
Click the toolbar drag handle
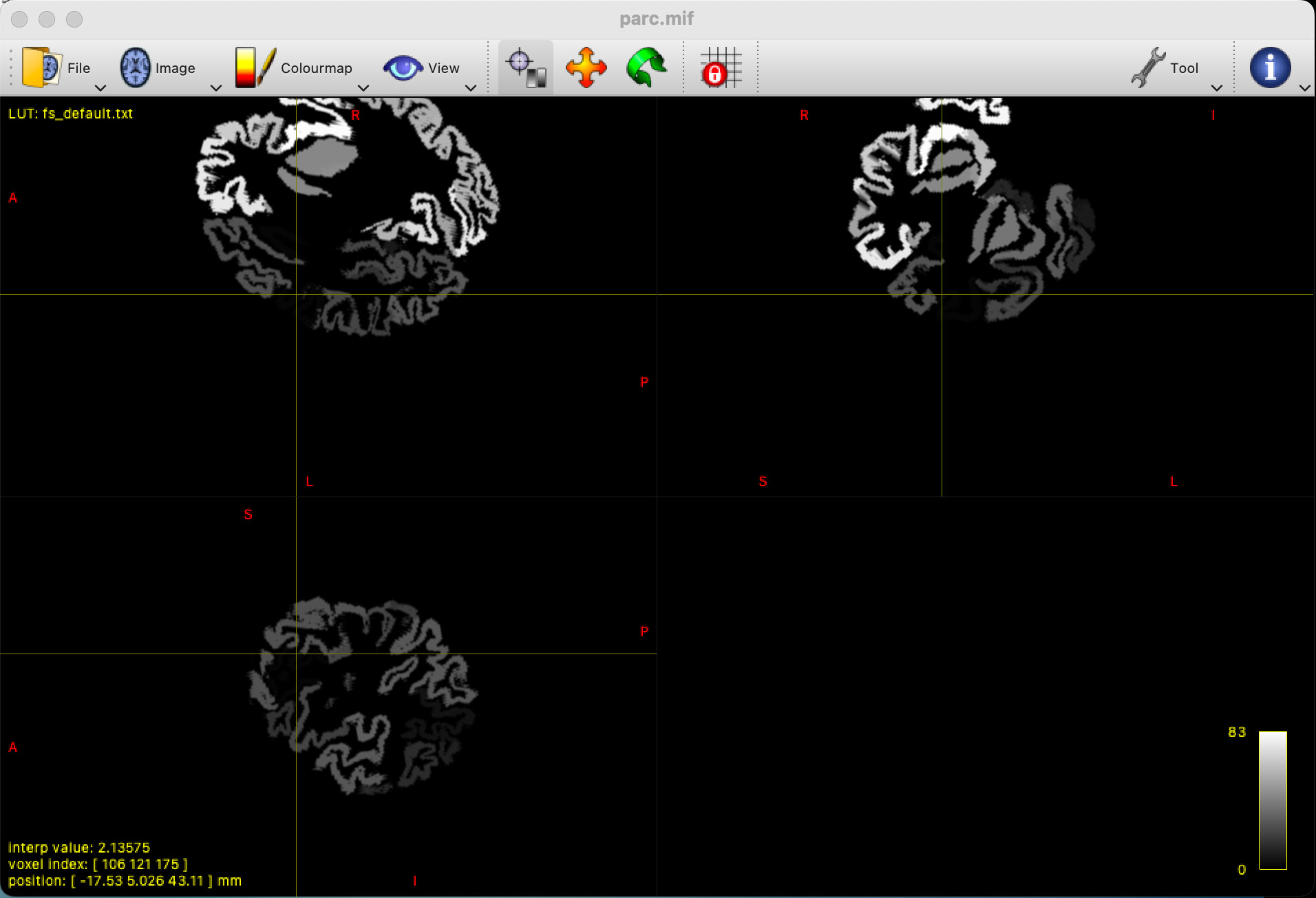coord(11,67)
